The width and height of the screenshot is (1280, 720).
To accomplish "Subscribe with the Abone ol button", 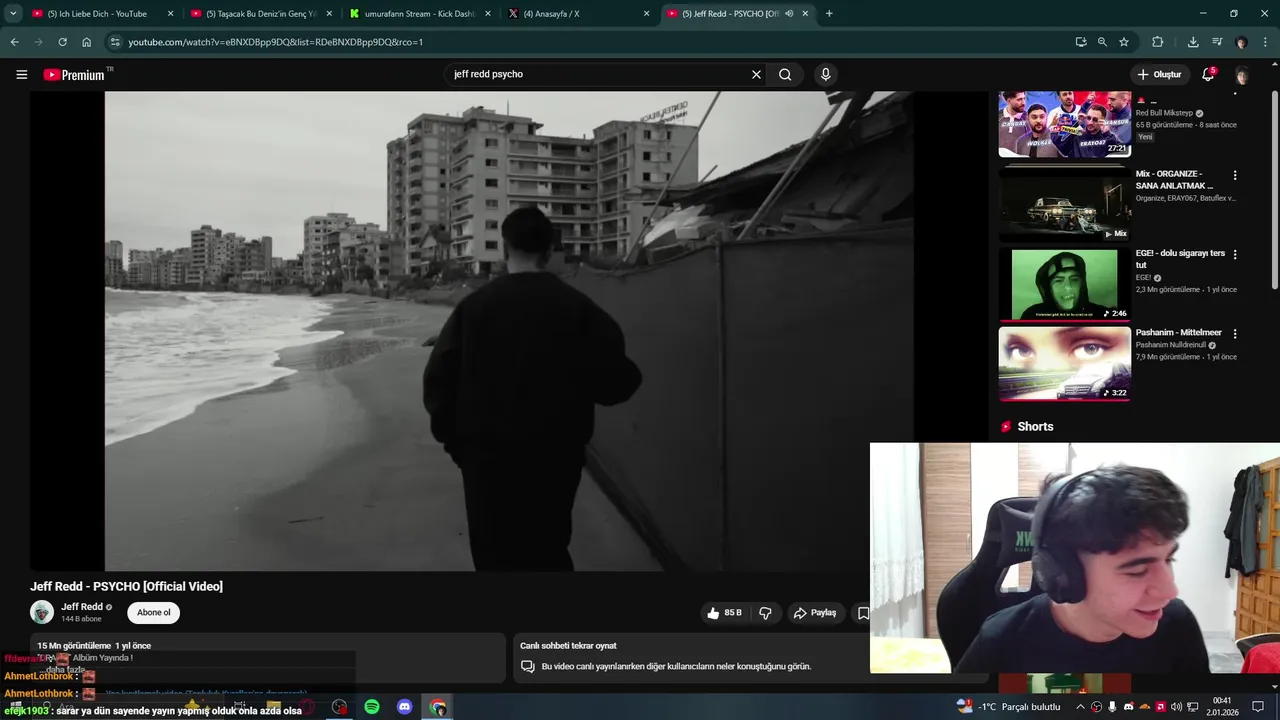I will (x=154, y=613).
